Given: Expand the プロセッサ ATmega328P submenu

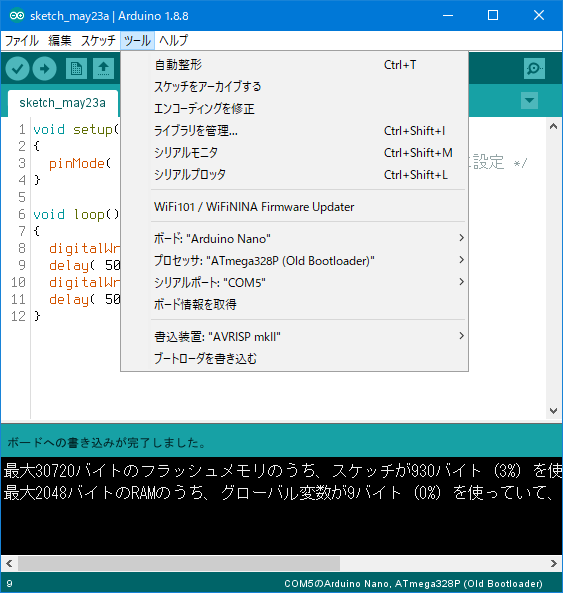Looking at the screenshot, I should [310, 261].
